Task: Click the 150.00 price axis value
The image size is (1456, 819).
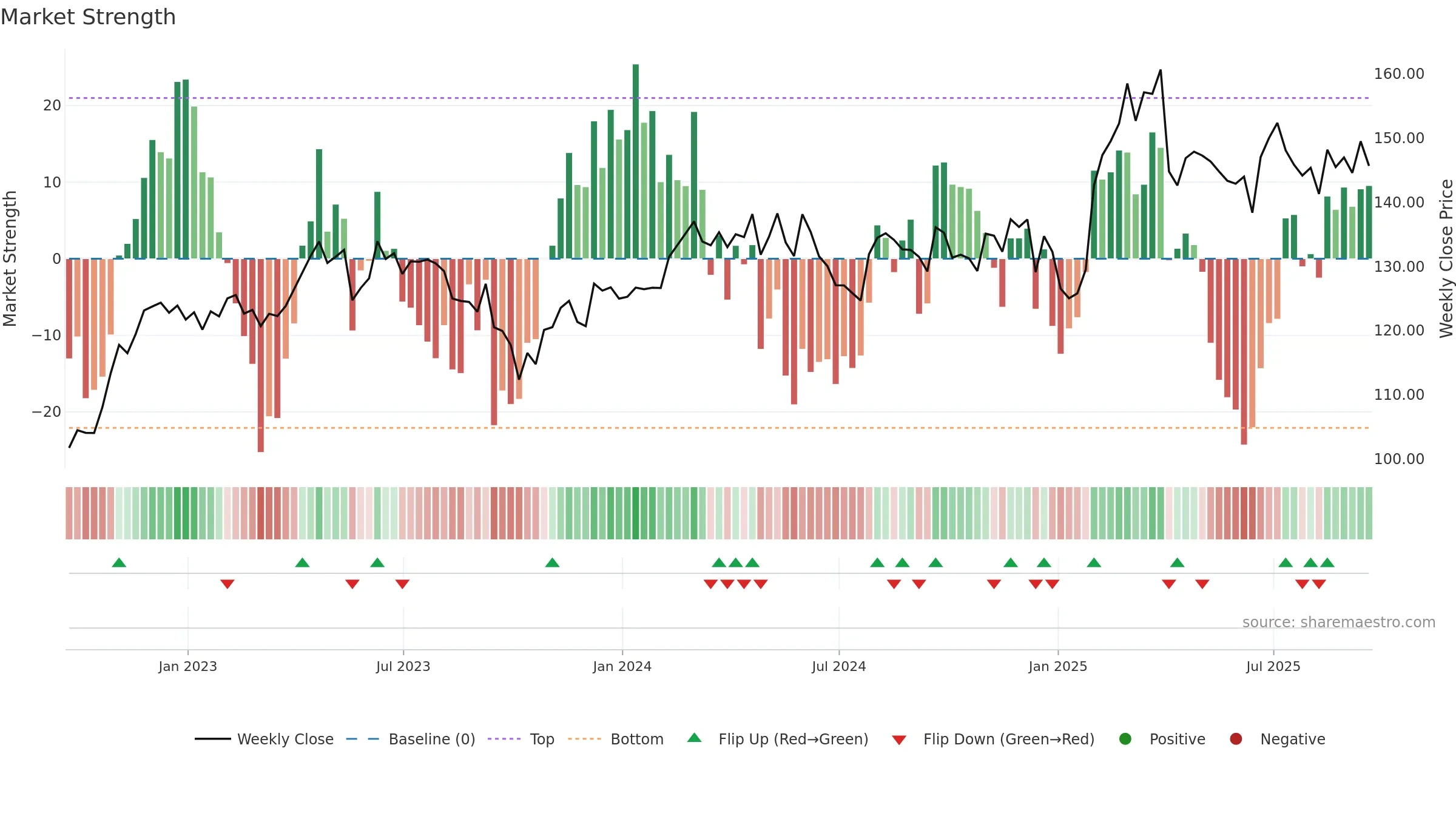Action: (1399, 138)
